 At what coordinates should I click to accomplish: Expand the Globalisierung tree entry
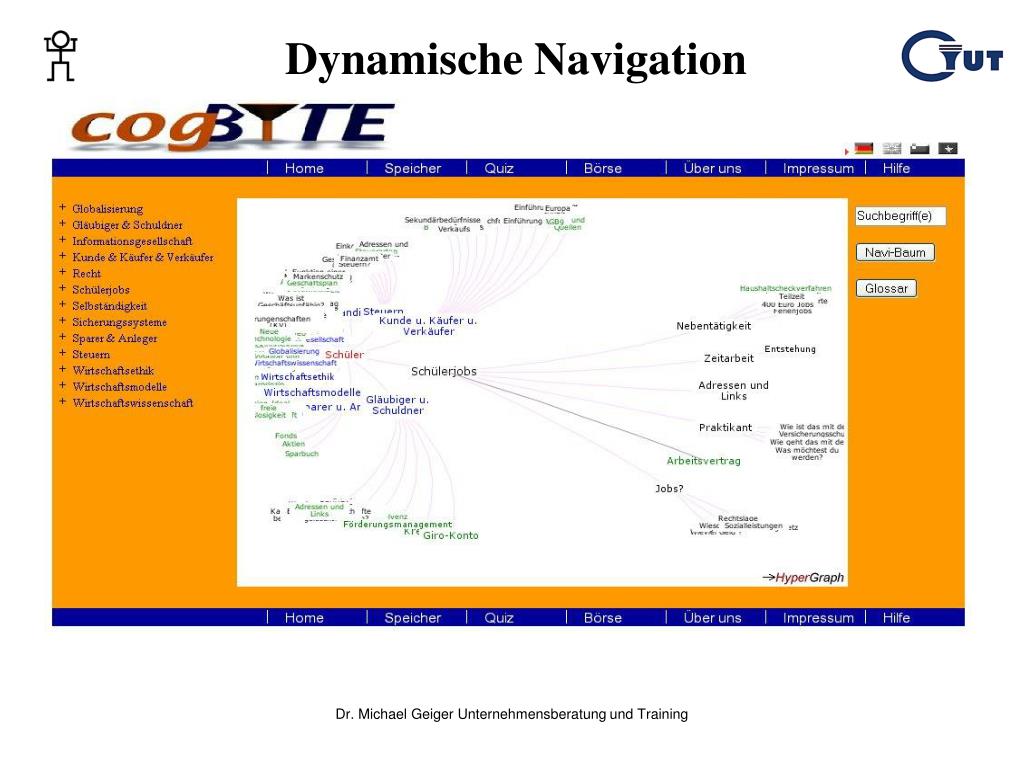click(63, 208)
